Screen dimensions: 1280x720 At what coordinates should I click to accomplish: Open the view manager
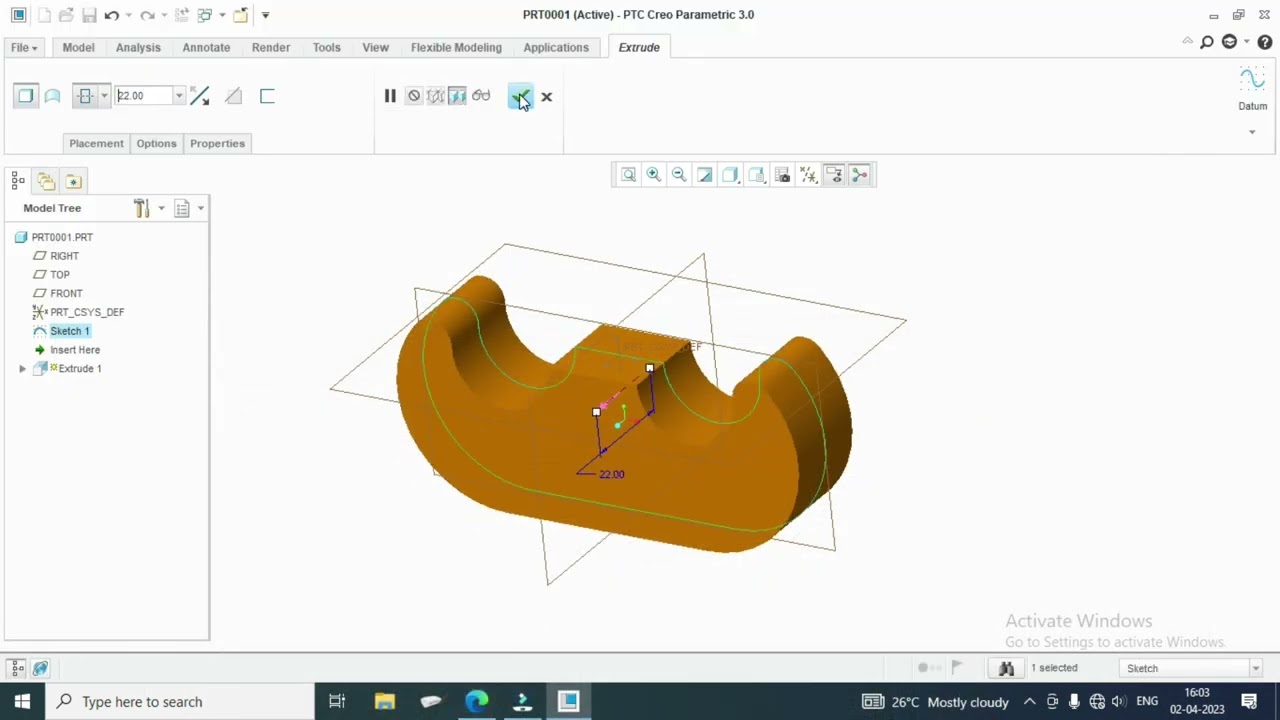click(783, 175)
